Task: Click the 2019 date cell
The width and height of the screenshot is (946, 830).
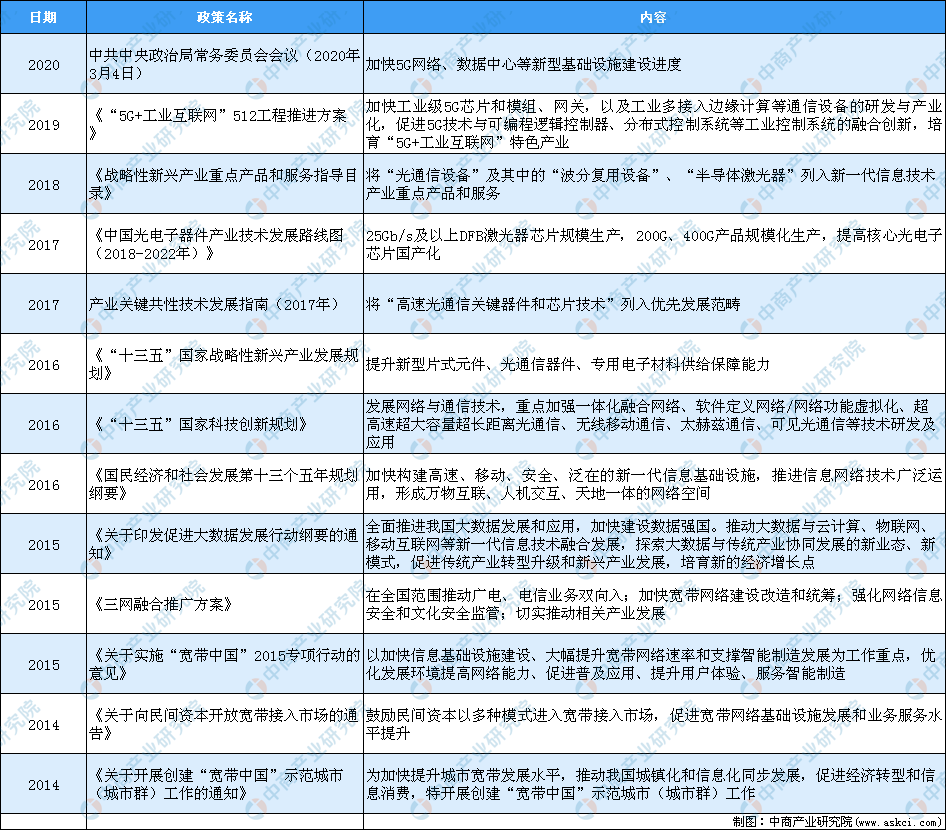Action: point(43,125)
